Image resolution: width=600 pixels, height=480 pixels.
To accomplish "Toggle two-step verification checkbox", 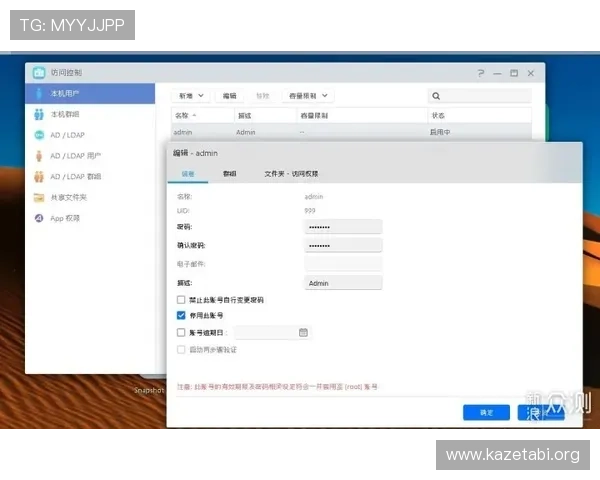I will coord(181,349).
